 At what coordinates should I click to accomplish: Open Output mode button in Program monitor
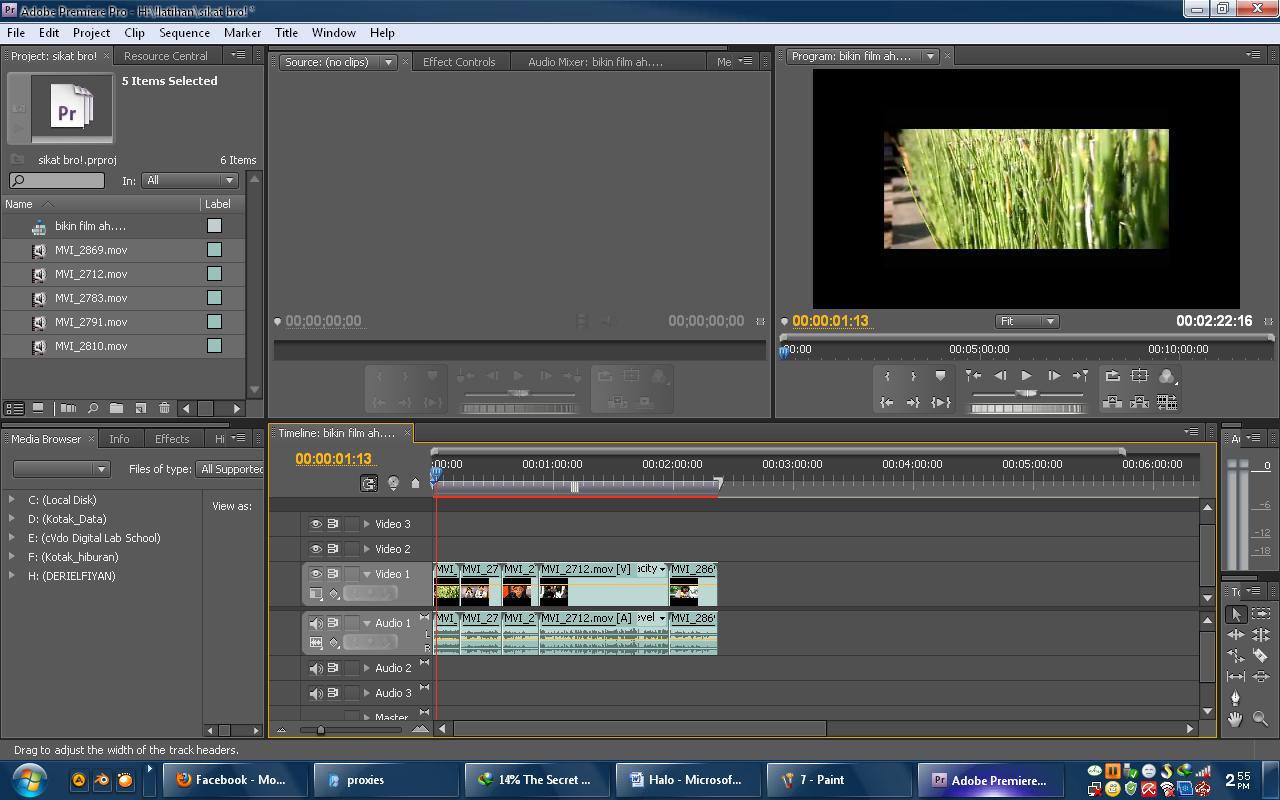click(1167, 376)
